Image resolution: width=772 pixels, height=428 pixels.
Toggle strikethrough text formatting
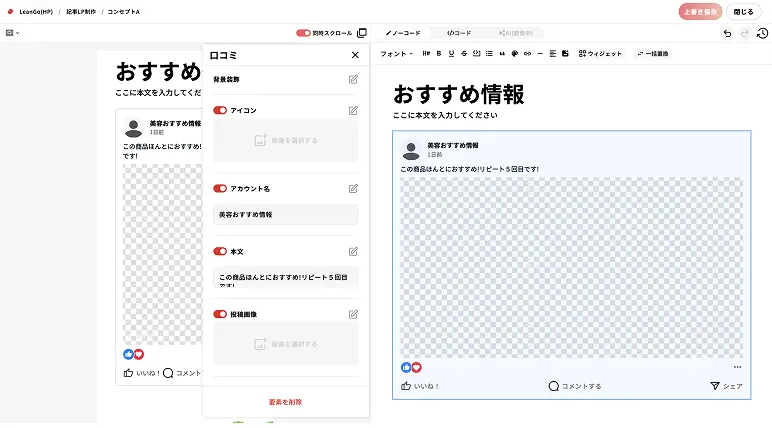pos(464,54)
